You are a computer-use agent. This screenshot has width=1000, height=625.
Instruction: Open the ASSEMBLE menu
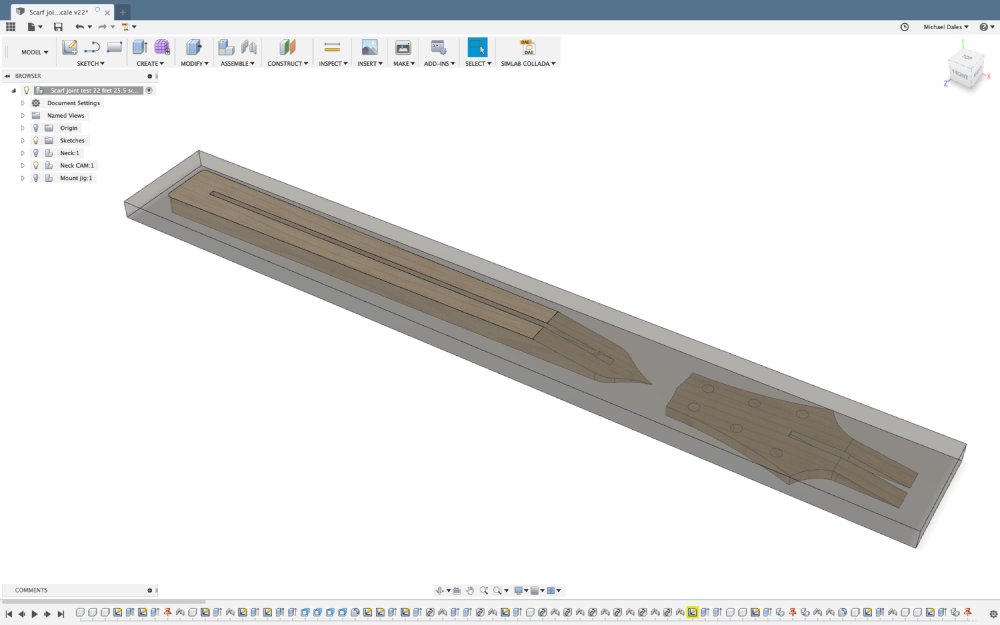pyautogui.click(x=237, y=64)
